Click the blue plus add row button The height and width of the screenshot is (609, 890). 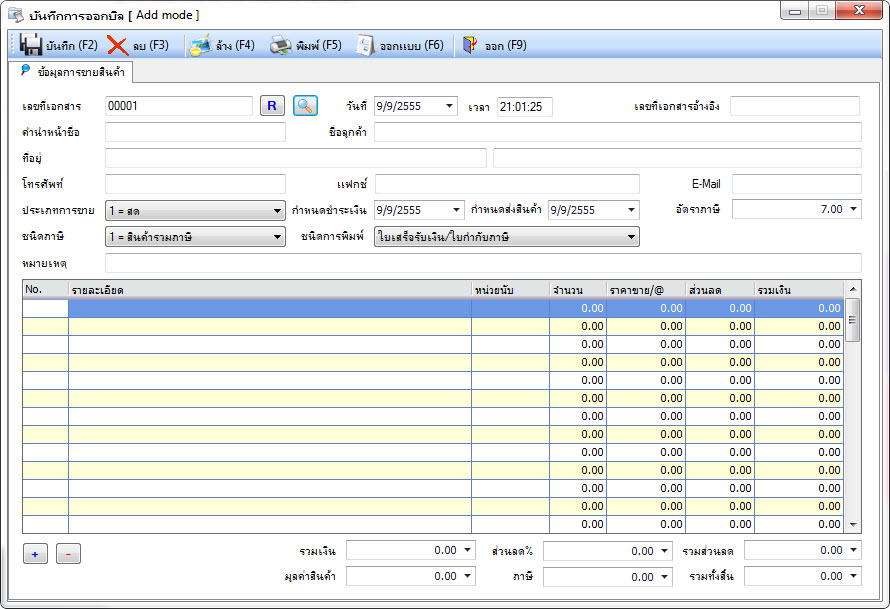click(35, 554)
